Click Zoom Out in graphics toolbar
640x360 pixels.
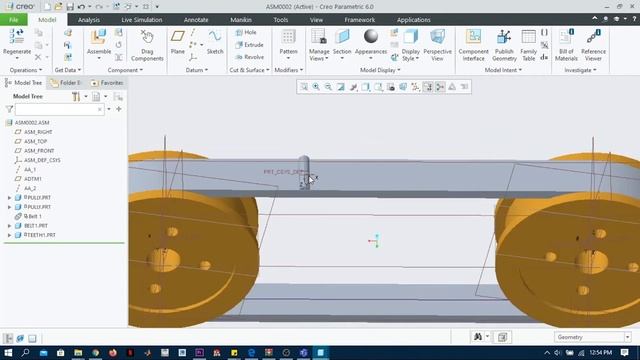[328, 87]
